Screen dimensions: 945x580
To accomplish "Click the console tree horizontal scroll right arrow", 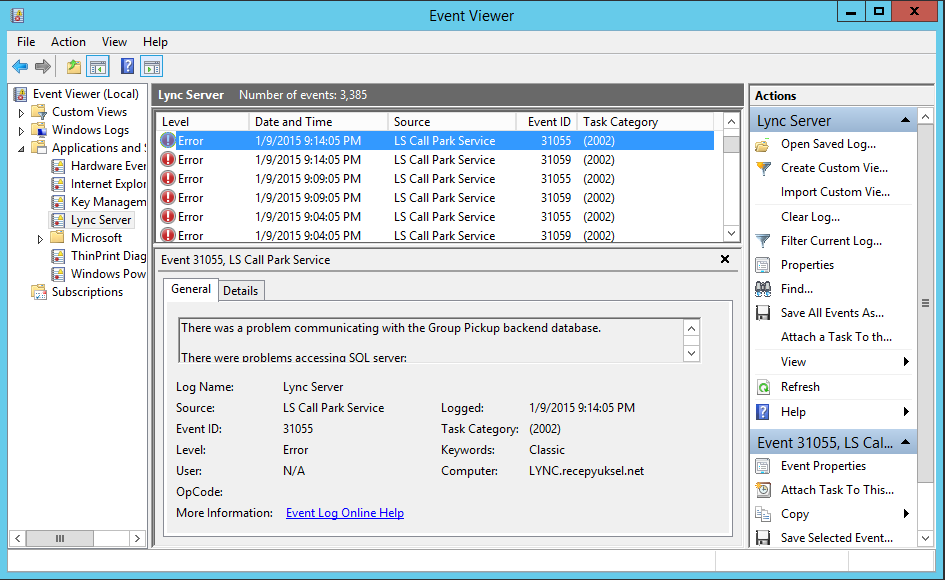I will pos(137,538).
